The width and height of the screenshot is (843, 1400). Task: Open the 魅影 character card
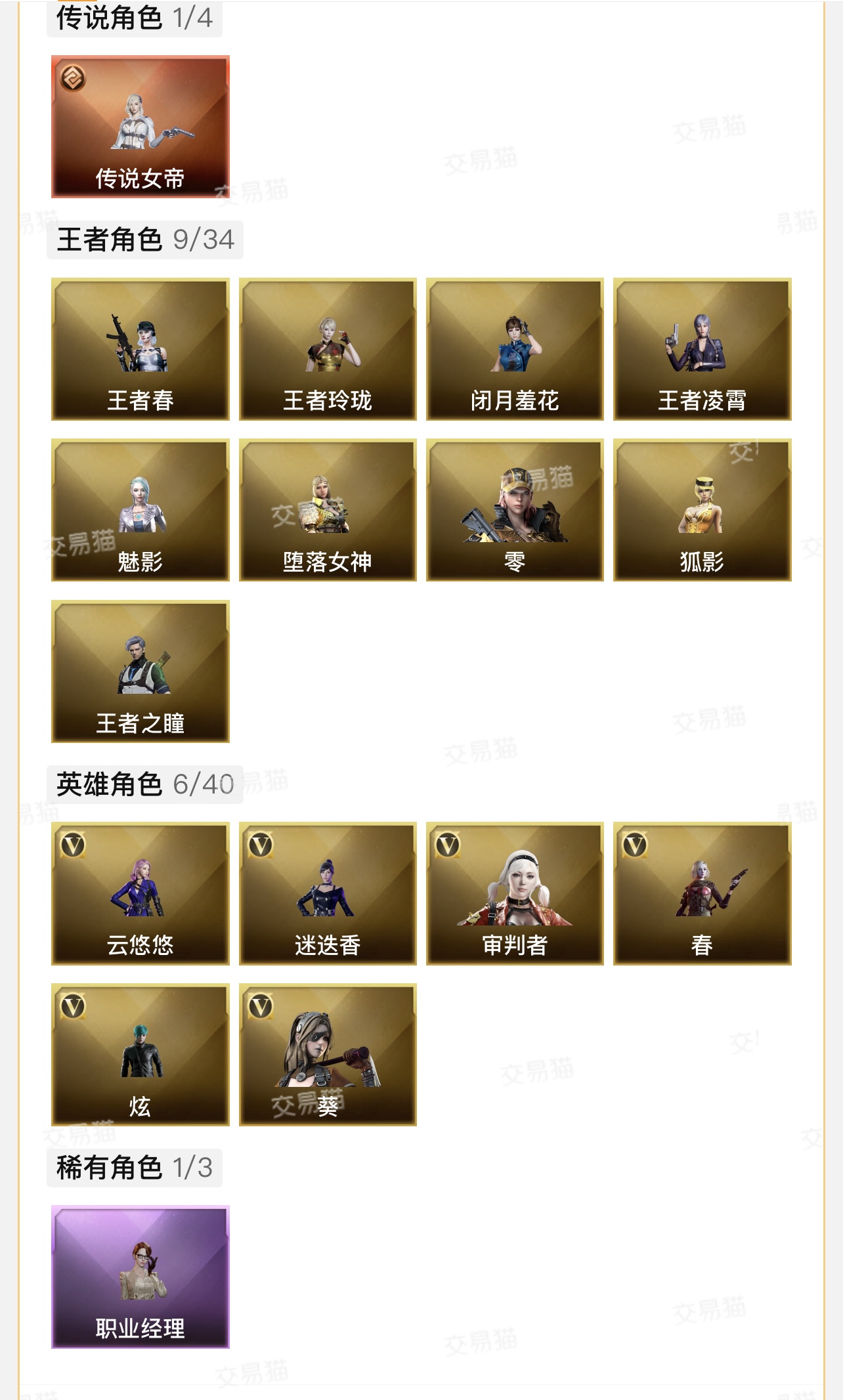[140, 510]
